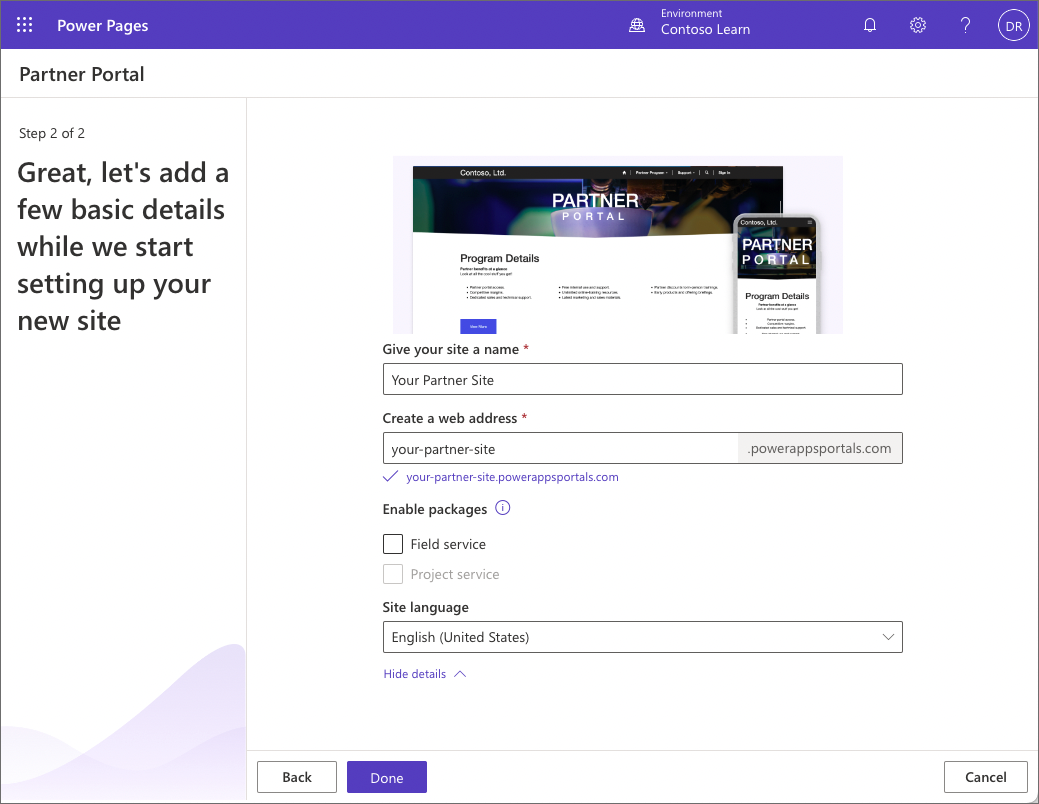Image resolution: width=1039 pixels, height=804 pixels.
Task: Click the Step 2 of 2 text
Action: tap(52, 133)
